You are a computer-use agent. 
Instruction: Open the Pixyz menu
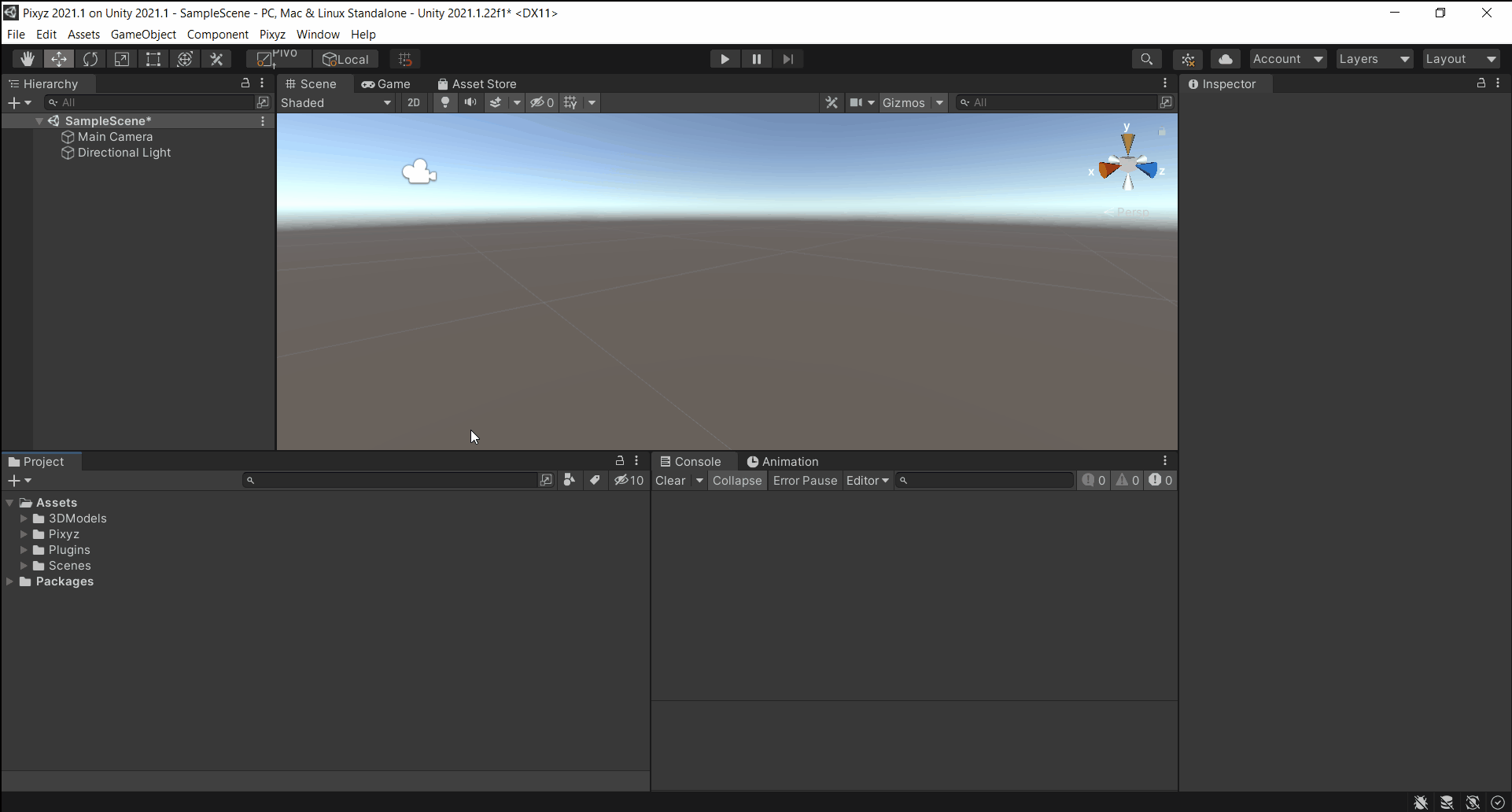(272, 35)
